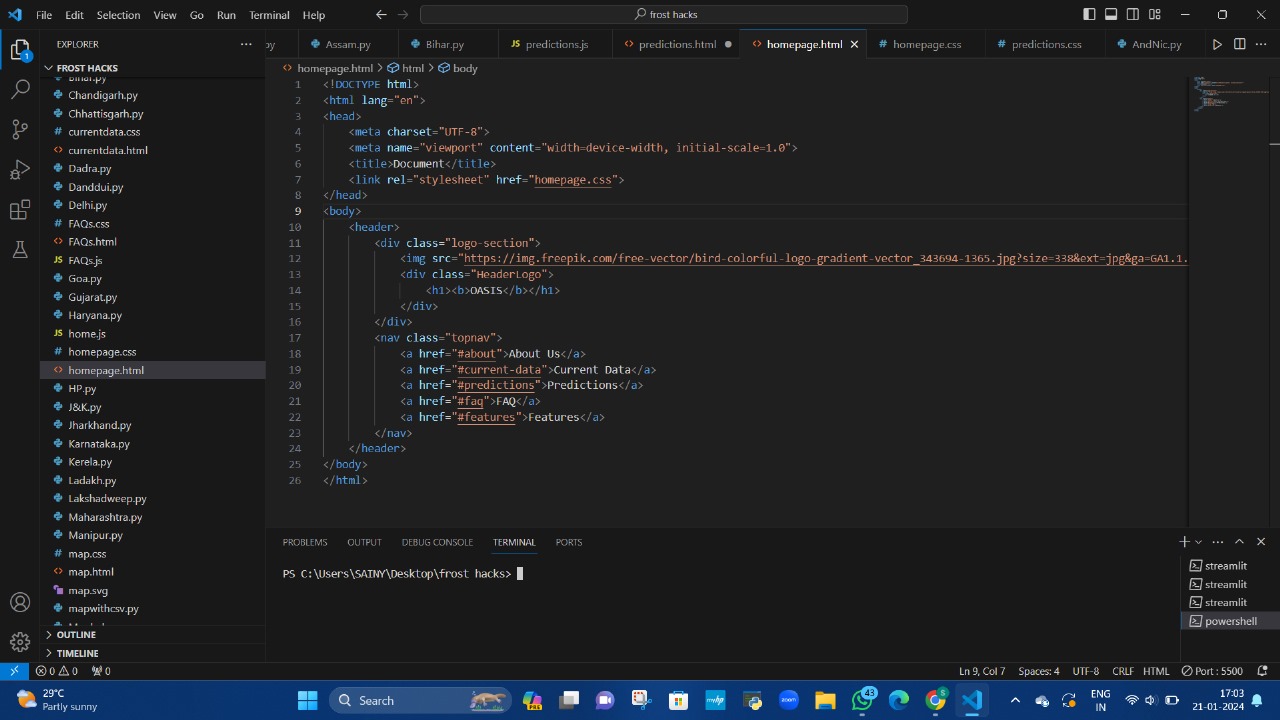Viewport: 1280px width, 720px height.
Task: Click the Ln 9, Col 7 status item
Action: [982, 671]
